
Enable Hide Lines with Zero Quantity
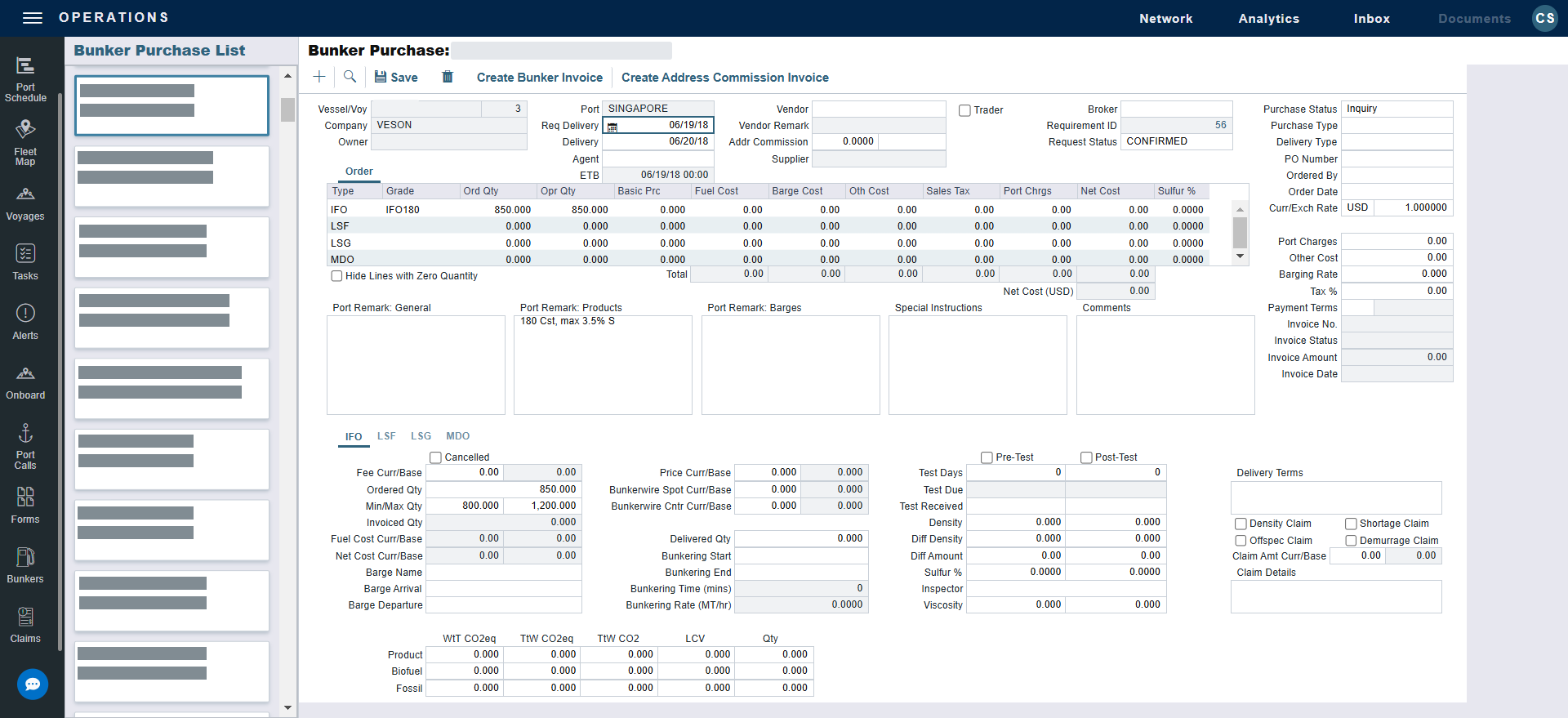click(336, 276)
